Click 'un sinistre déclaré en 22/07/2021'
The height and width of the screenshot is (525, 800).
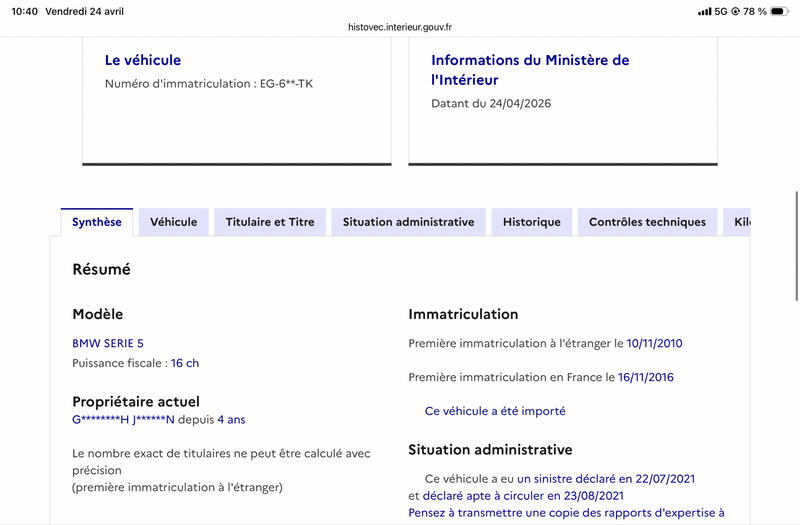coord(606,479)
